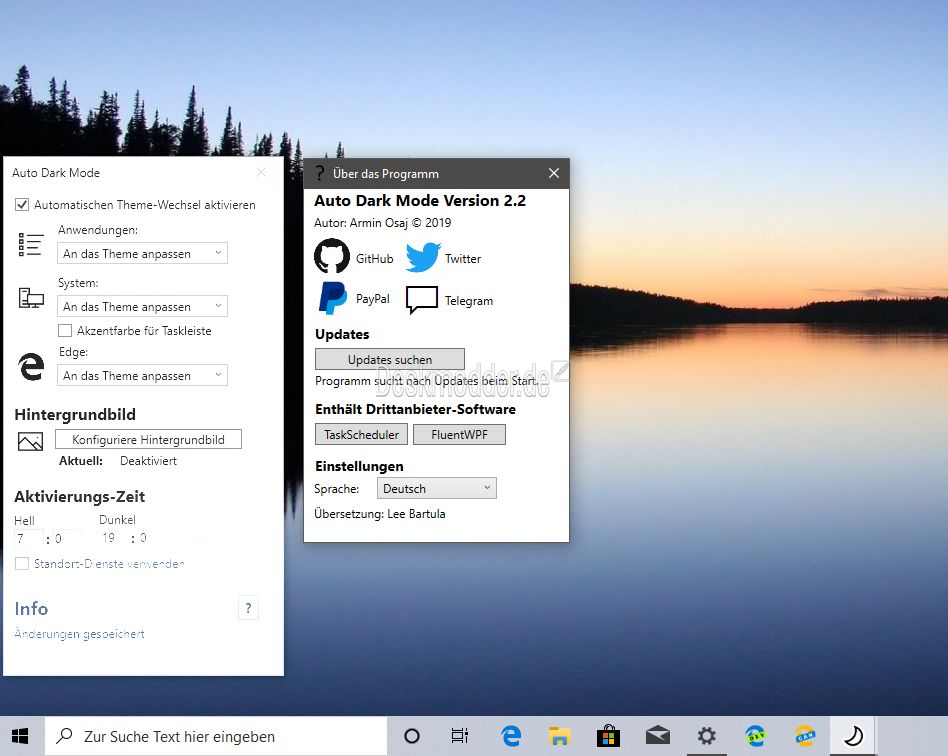
Task: Expand the System theme dropdown
Action: point(143,306)
